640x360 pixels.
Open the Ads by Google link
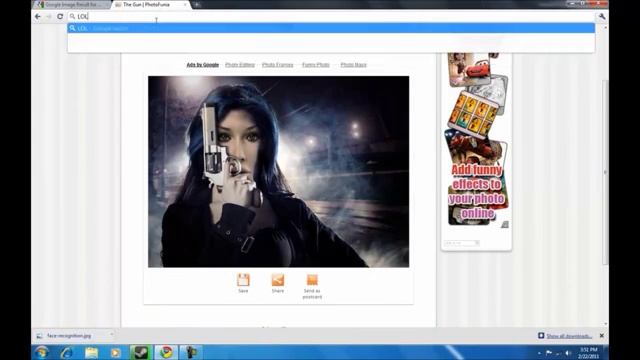point(202,65)
